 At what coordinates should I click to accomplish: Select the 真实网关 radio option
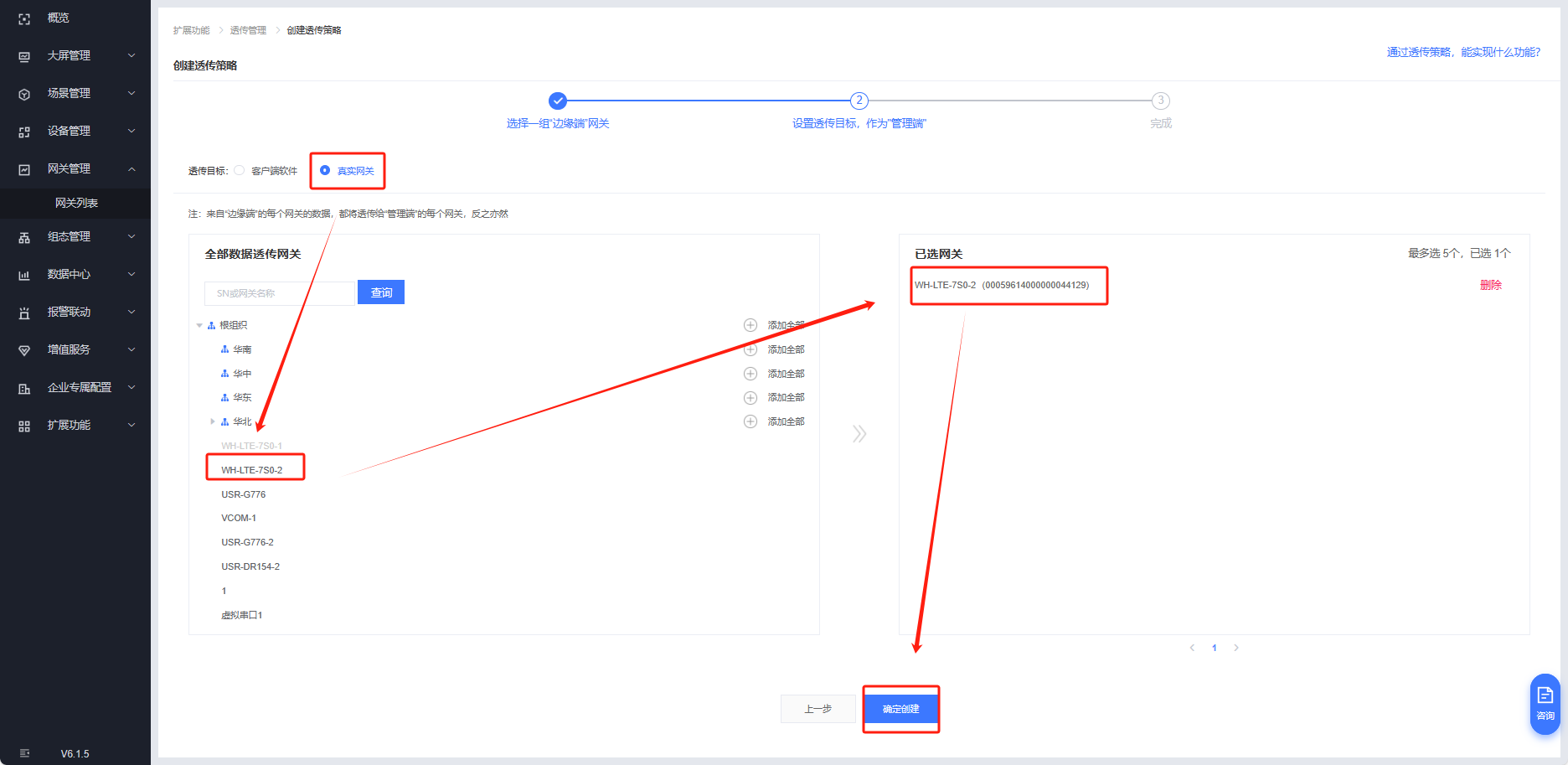(x=325, y=171)
